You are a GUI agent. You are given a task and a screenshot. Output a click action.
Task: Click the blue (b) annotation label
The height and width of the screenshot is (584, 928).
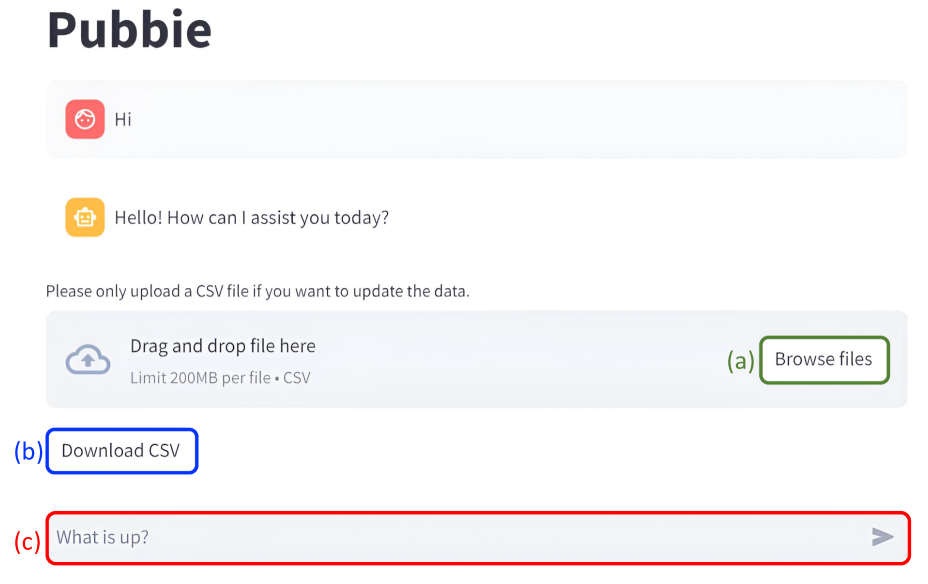click(28, 452)
